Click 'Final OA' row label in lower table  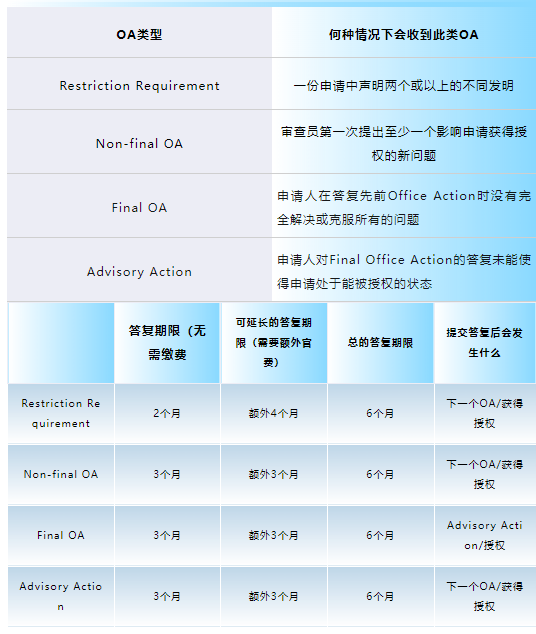61,535
